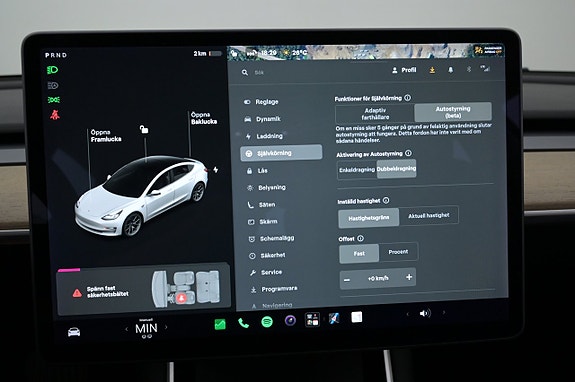The width and height of the screenshot is (575, 382).
Task: Open the app launcher grid
Action: (312, 319)
